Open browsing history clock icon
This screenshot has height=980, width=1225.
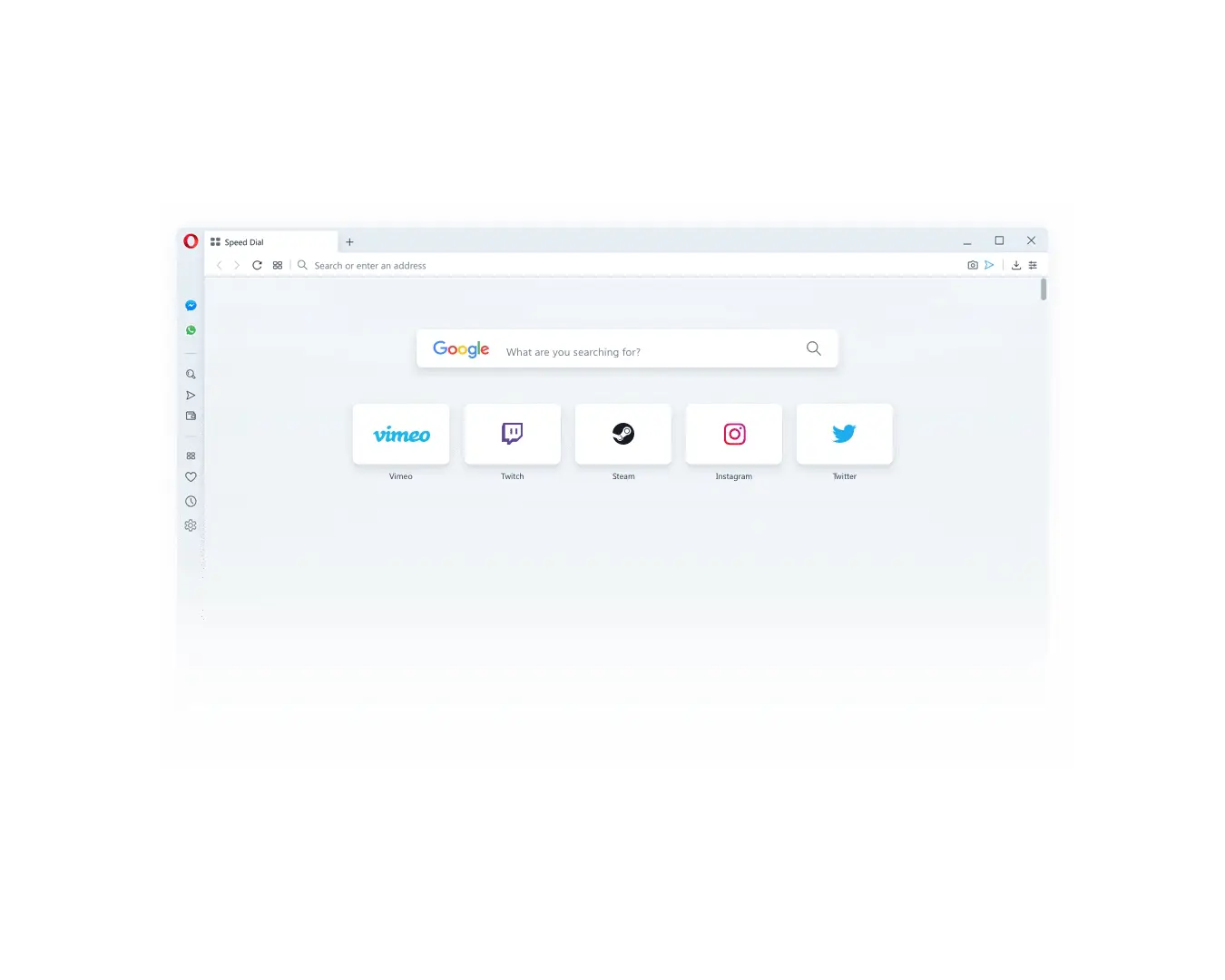click(191, 502)
